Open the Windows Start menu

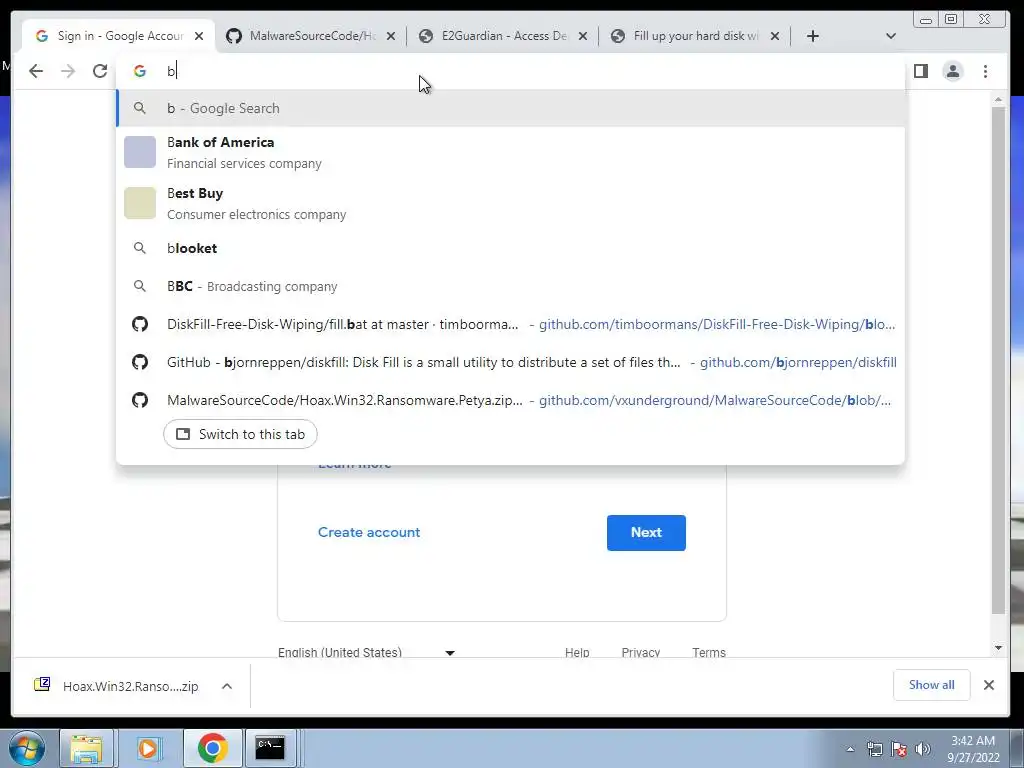coord(27,748)
